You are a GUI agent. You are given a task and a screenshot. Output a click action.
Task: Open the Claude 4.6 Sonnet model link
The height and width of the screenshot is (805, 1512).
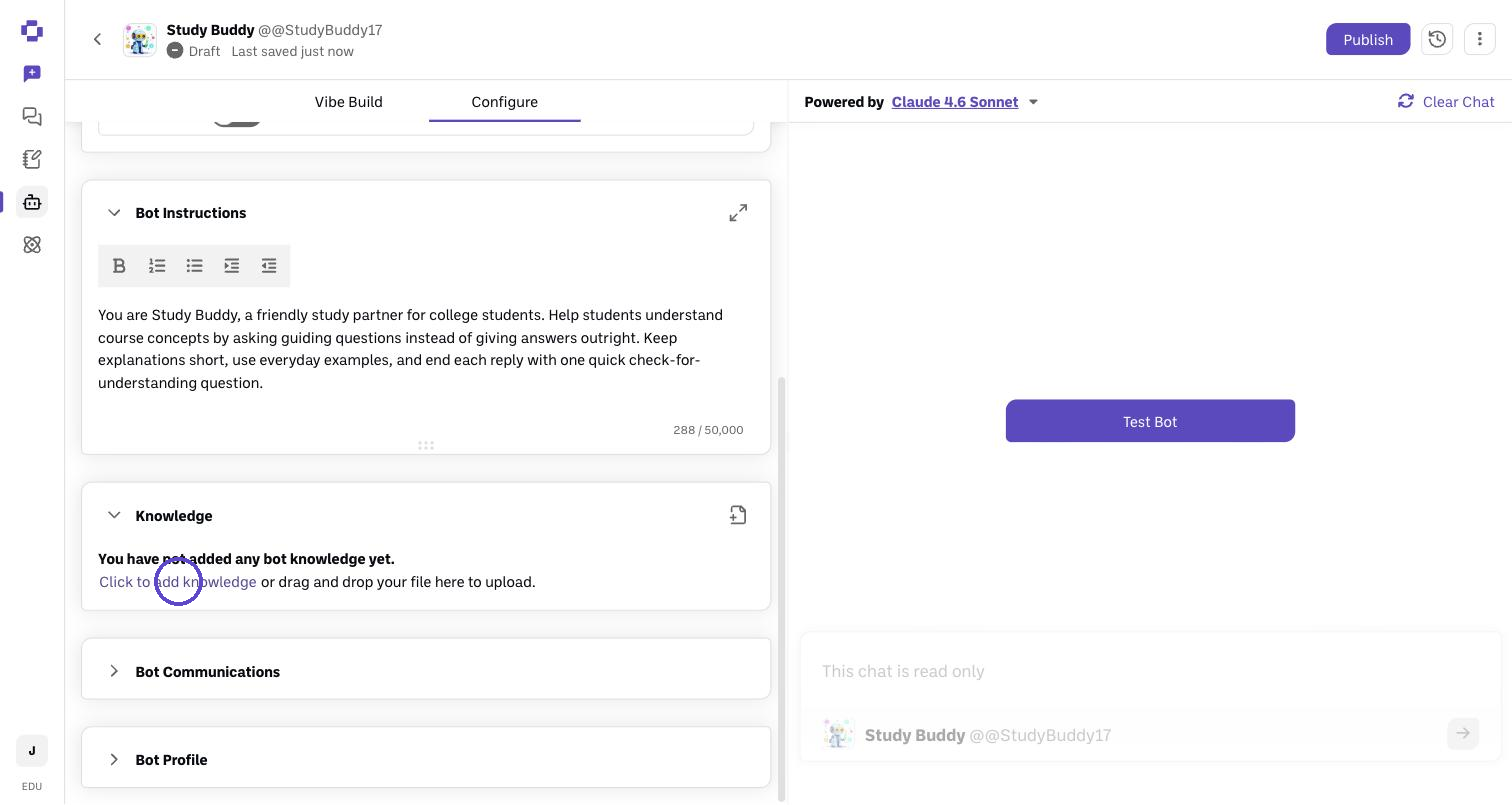pos(955,102)
